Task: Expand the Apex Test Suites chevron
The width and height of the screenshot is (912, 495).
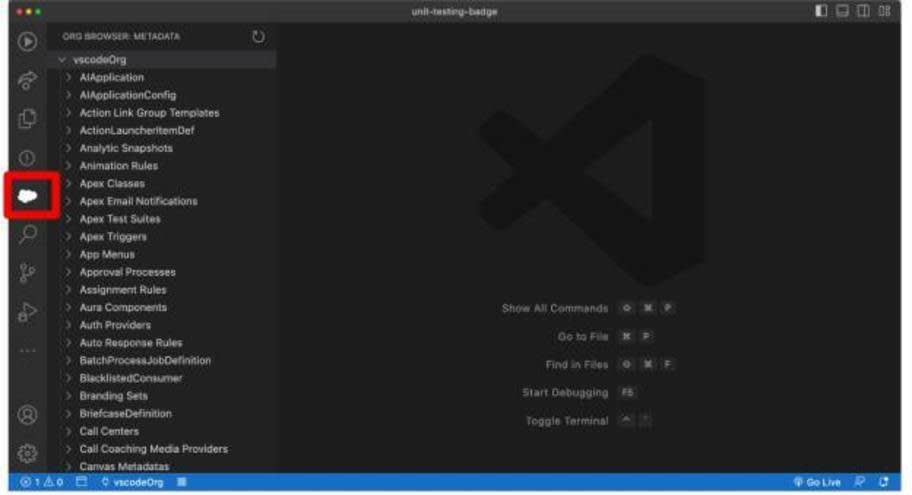Action: tap(69, 219)
